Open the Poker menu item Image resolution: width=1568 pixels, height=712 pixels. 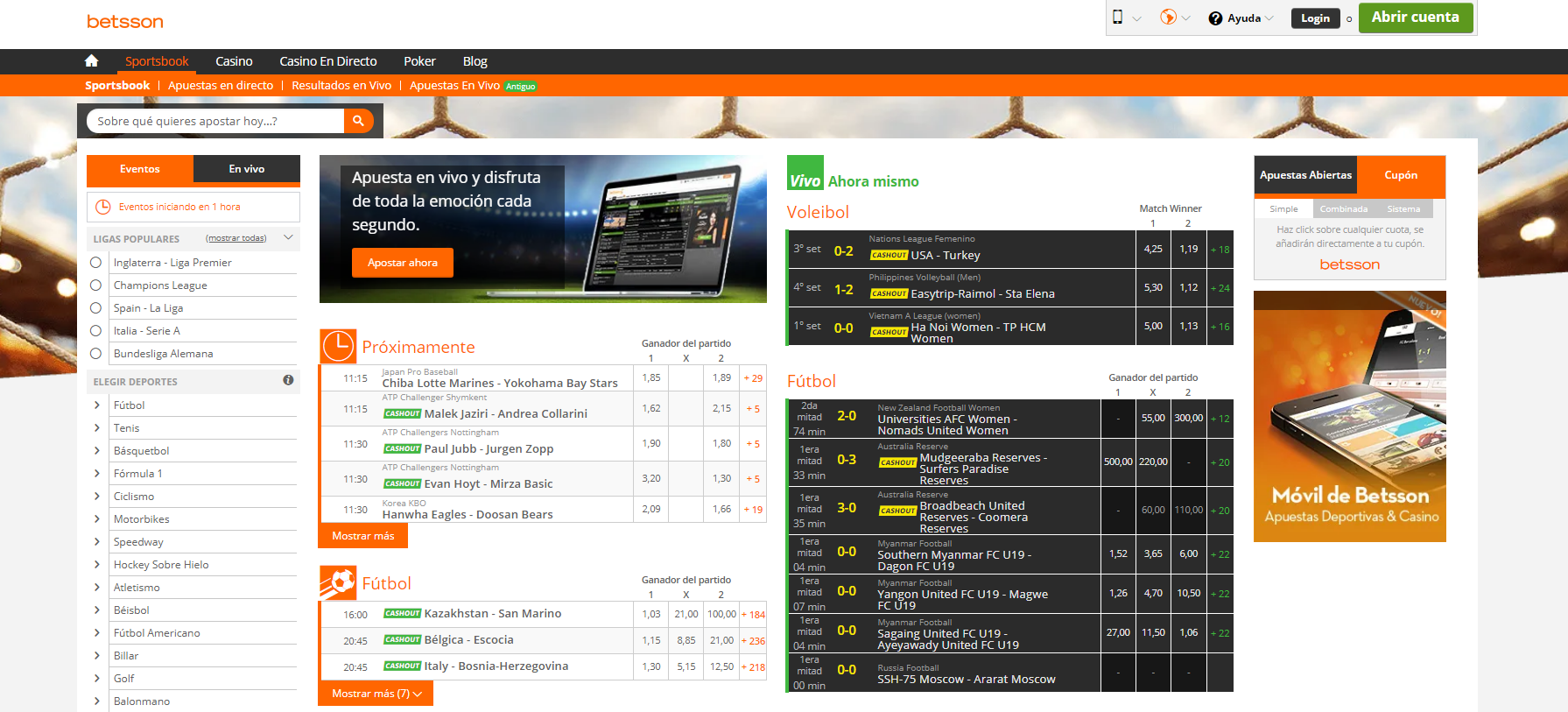419,61
